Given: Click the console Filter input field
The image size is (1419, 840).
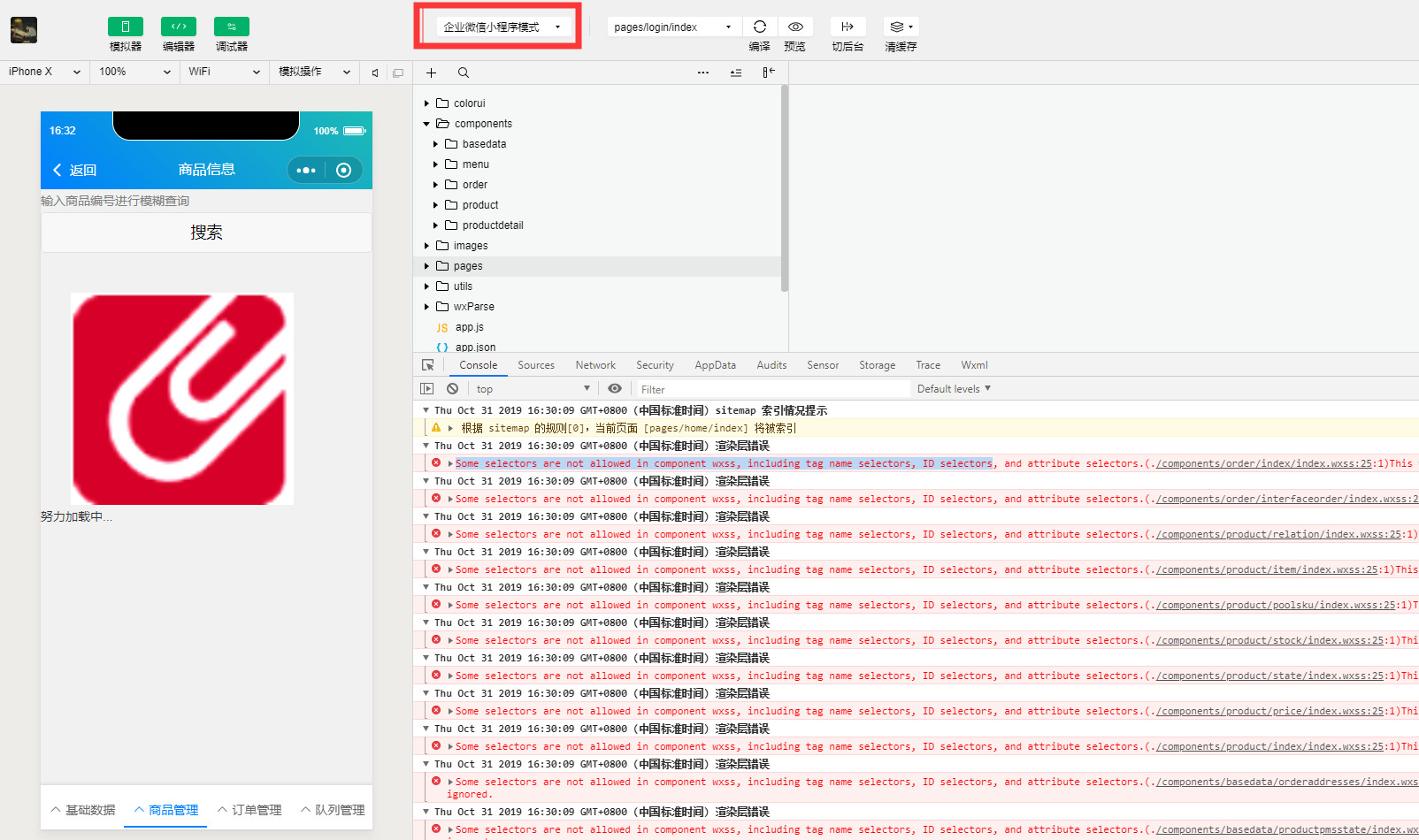Looking at the screenshot, I should [x=773, y=389].
